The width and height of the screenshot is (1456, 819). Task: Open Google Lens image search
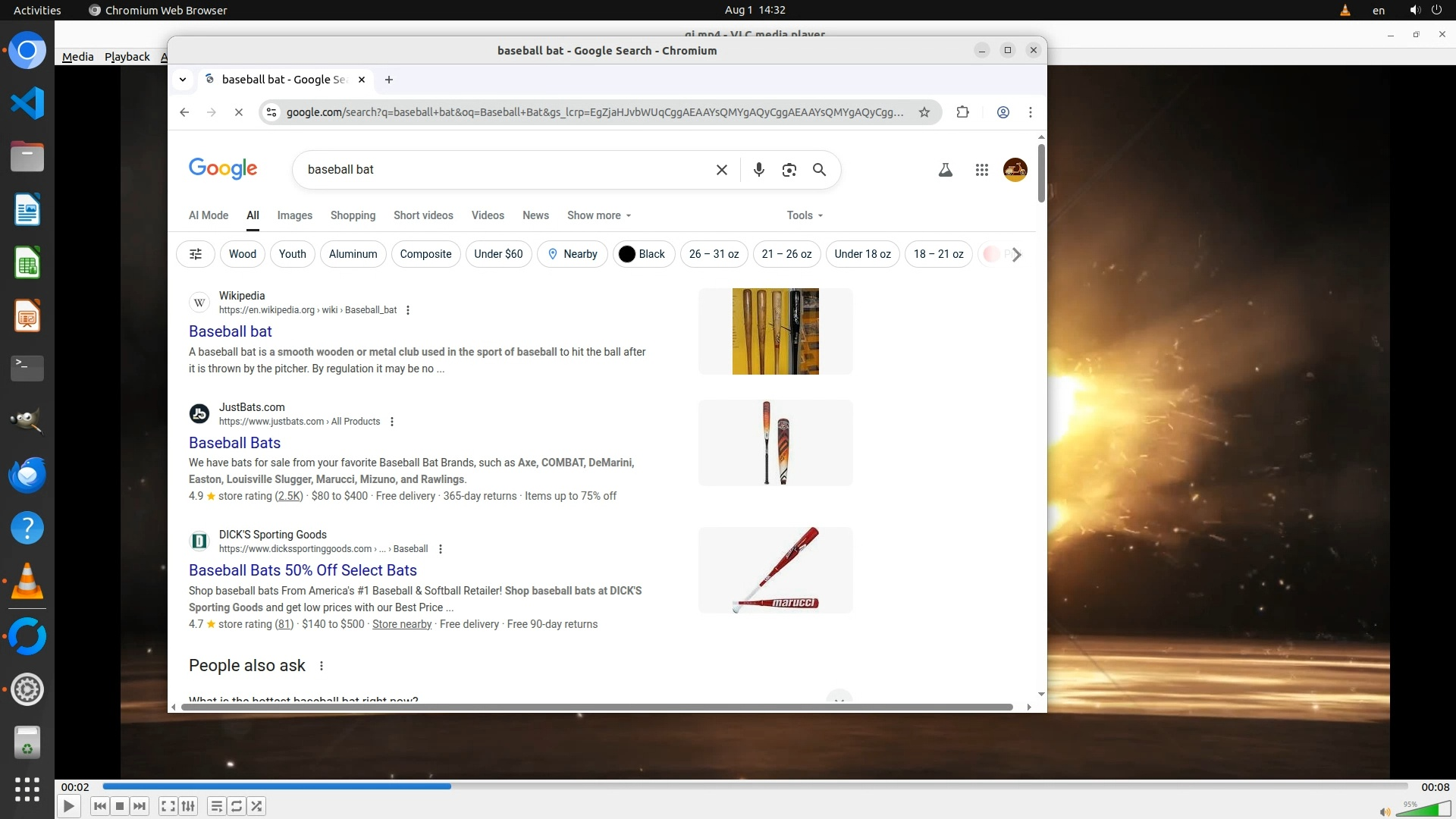coord(789,170)
